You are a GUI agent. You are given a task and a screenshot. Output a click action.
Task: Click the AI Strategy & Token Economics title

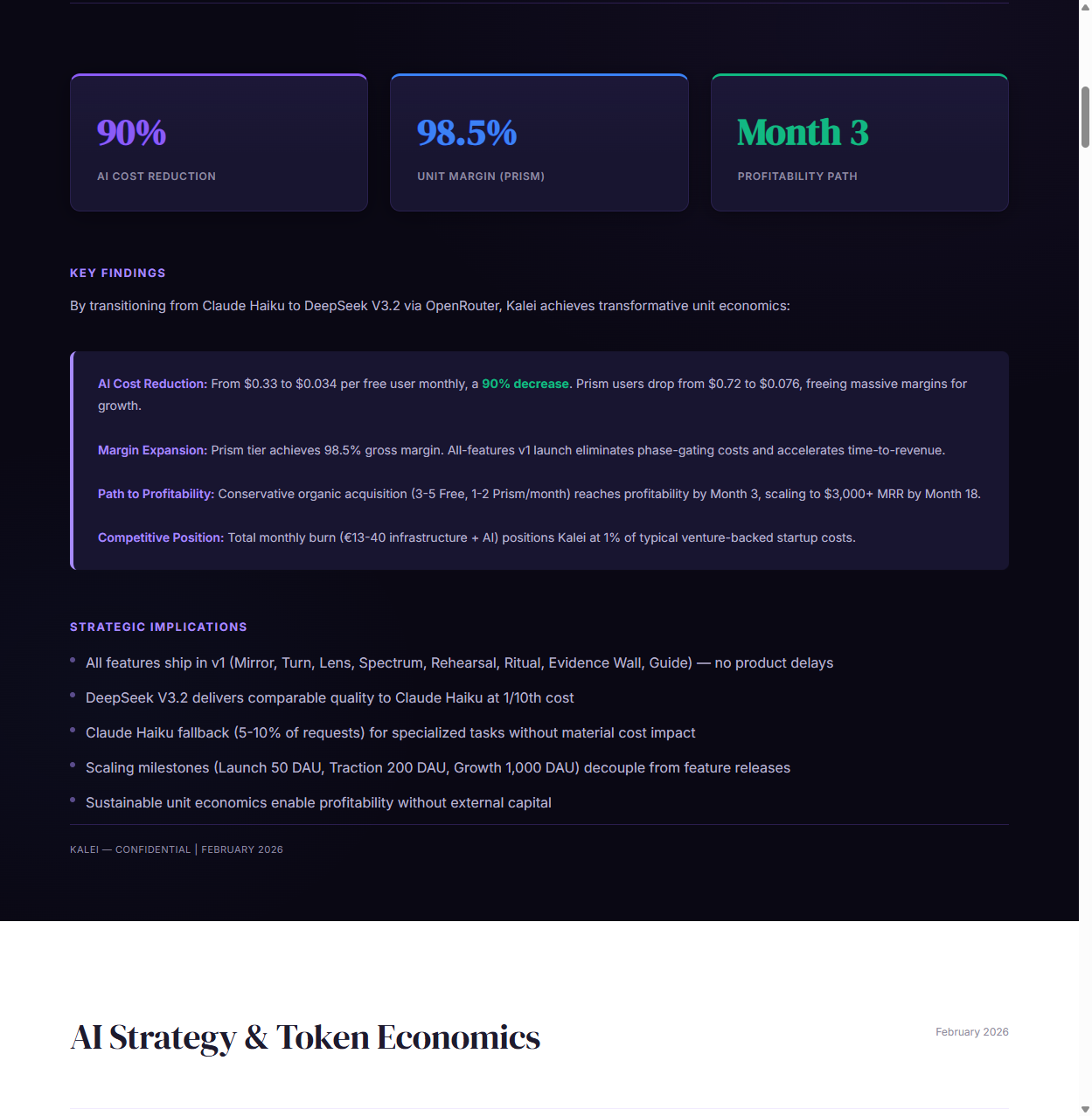click(x=305, y=1037)
